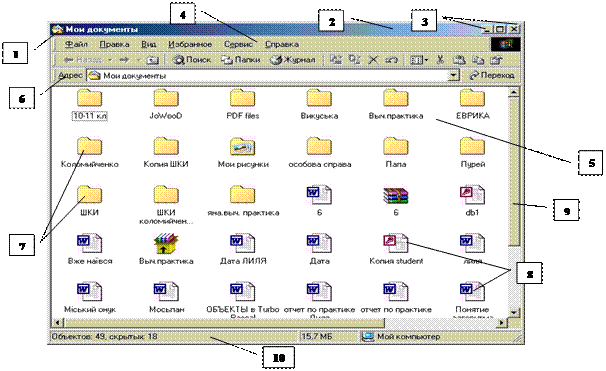Select the Копия ШКИ folder
The image size is (606, 371).
tap(166, 153)
